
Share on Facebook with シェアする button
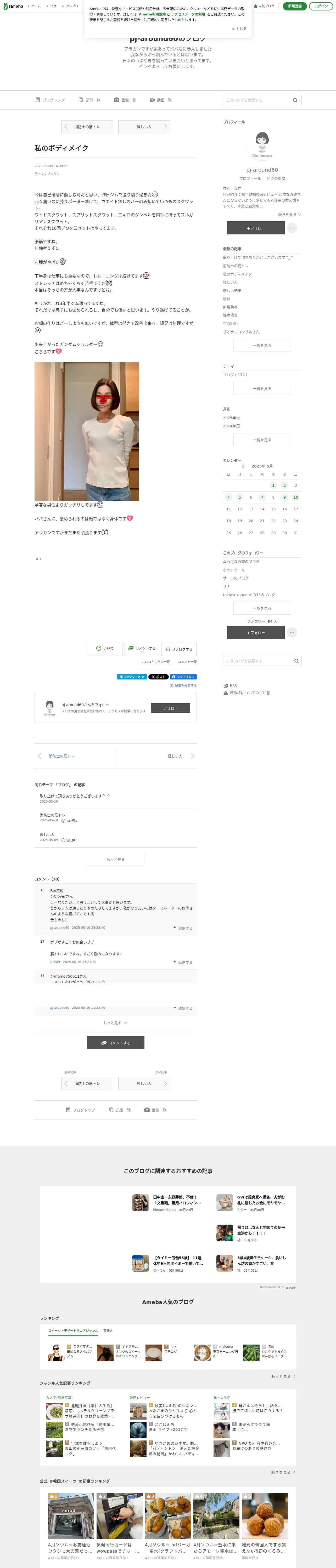point(183,677)
